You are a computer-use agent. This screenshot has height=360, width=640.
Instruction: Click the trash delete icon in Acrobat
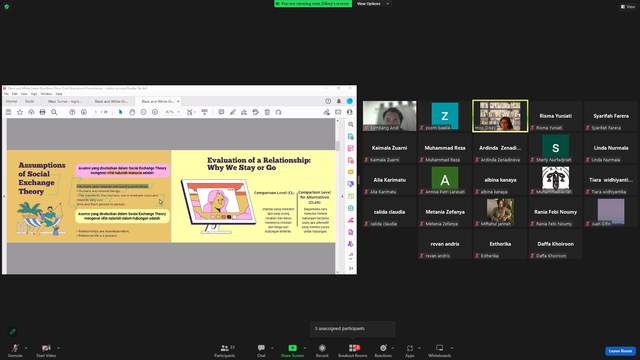click(x=267, y=112)
